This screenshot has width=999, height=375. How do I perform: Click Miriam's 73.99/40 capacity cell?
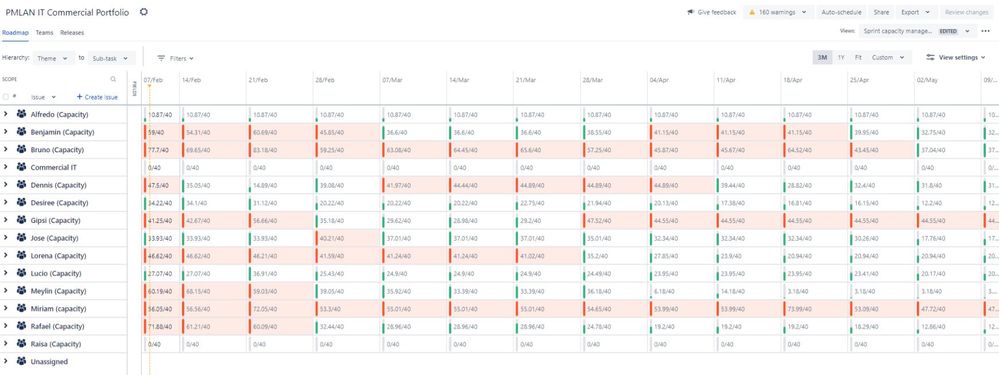[x=814, y=308]
